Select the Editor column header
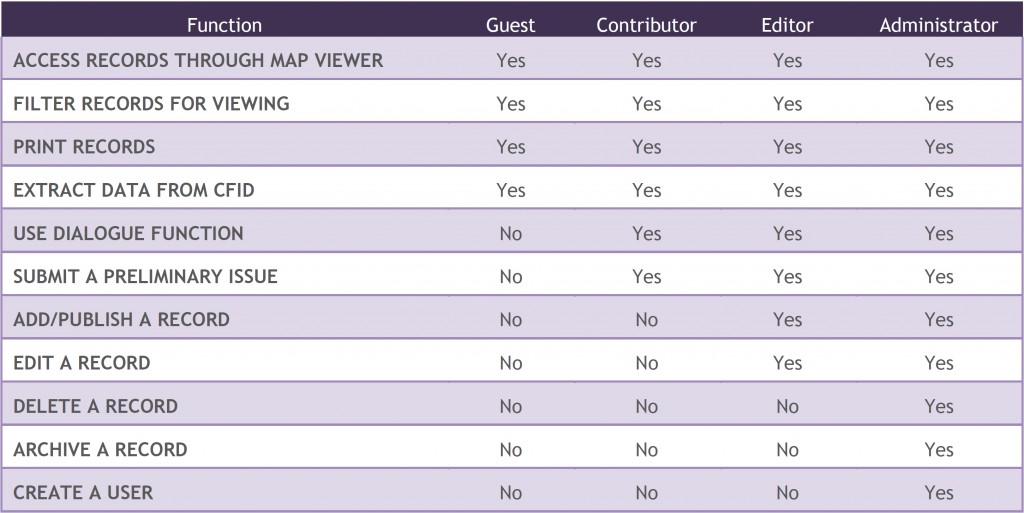This screenshot has width=1024, height=513. tap(787, 25)
